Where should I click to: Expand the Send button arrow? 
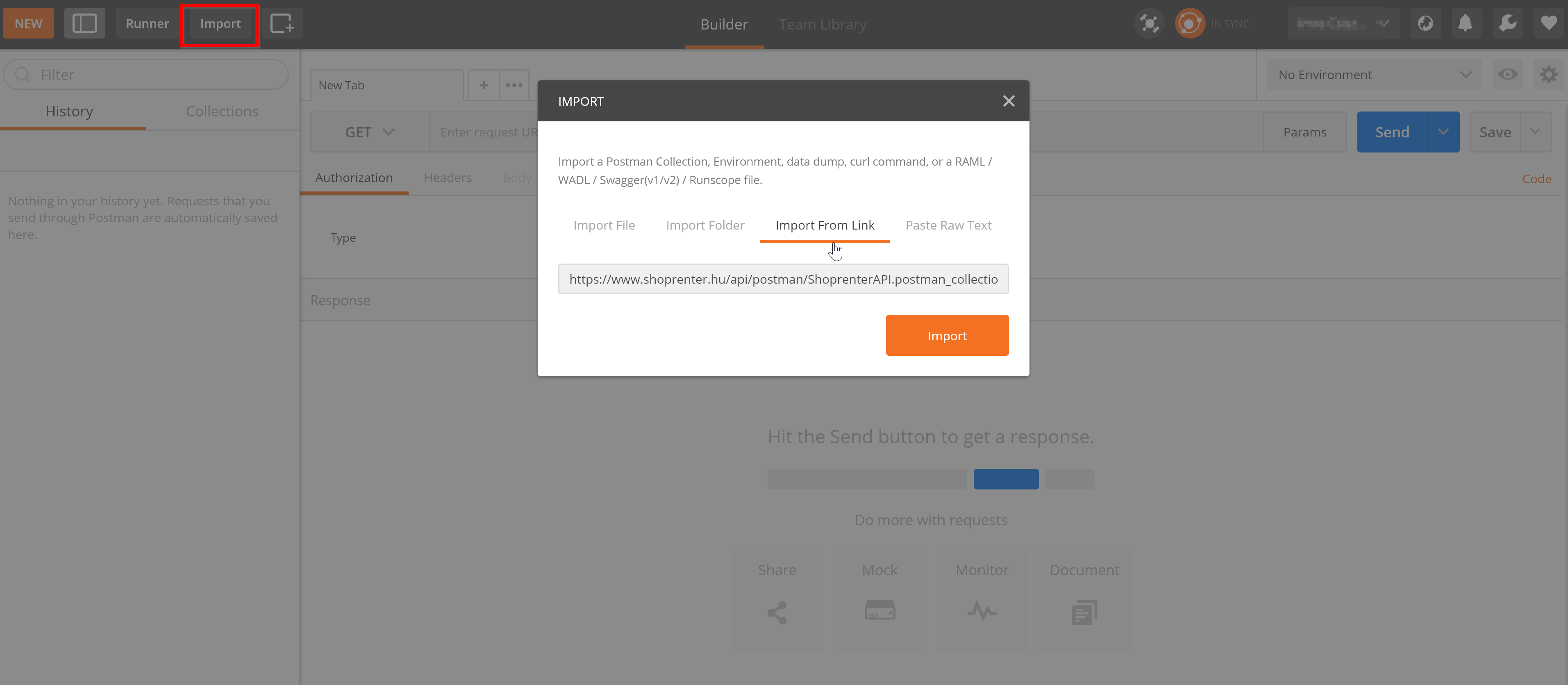pos(1443,132)
